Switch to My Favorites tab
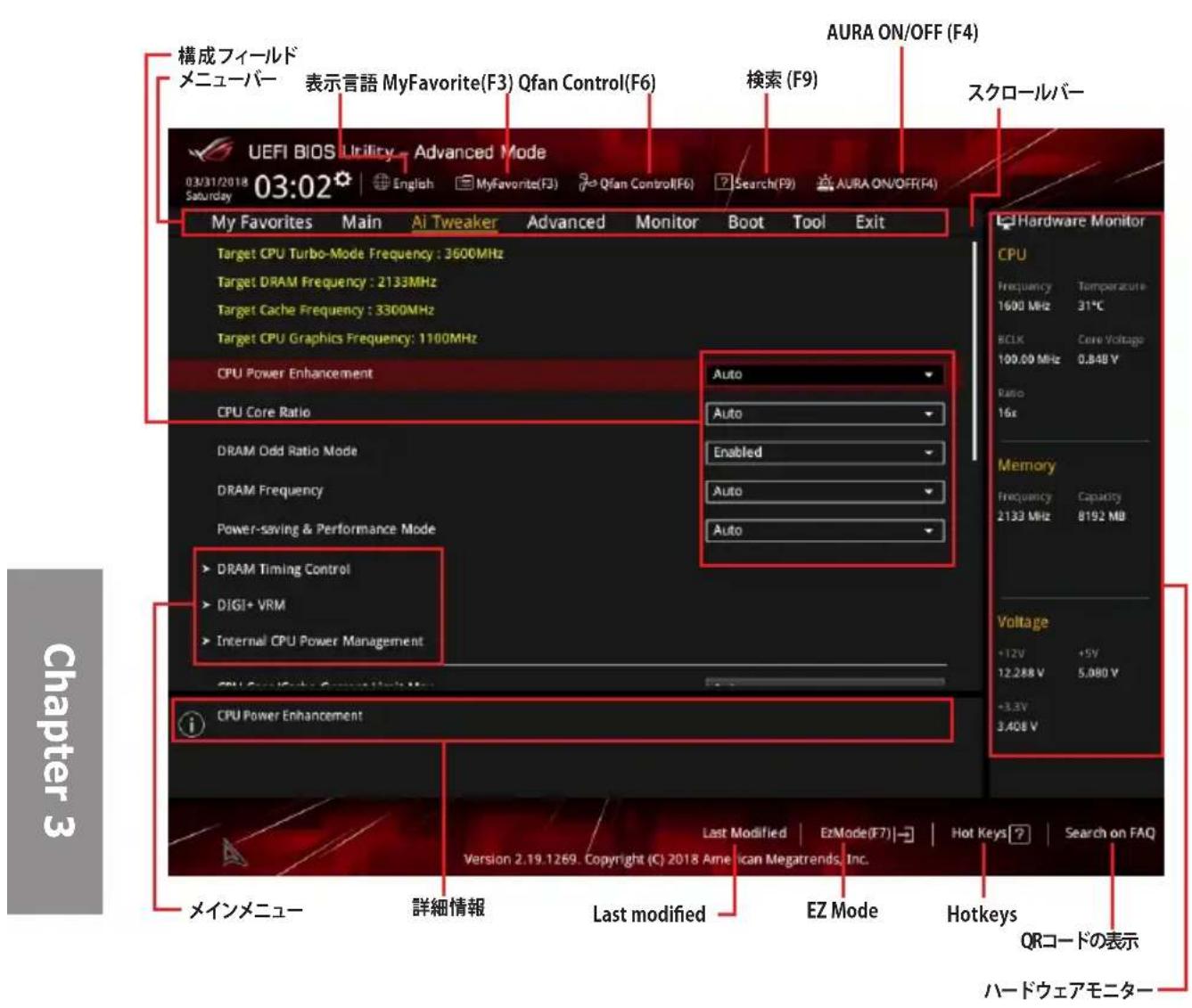 pyautogui.click(x=261, y=222)
